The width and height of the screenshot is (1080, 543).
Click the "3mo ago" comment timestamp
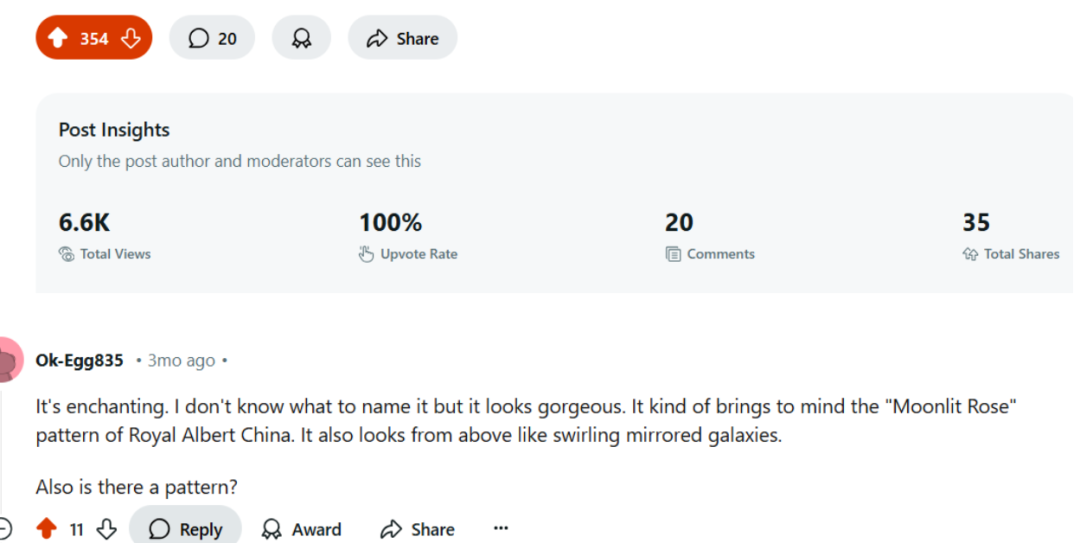181,360
